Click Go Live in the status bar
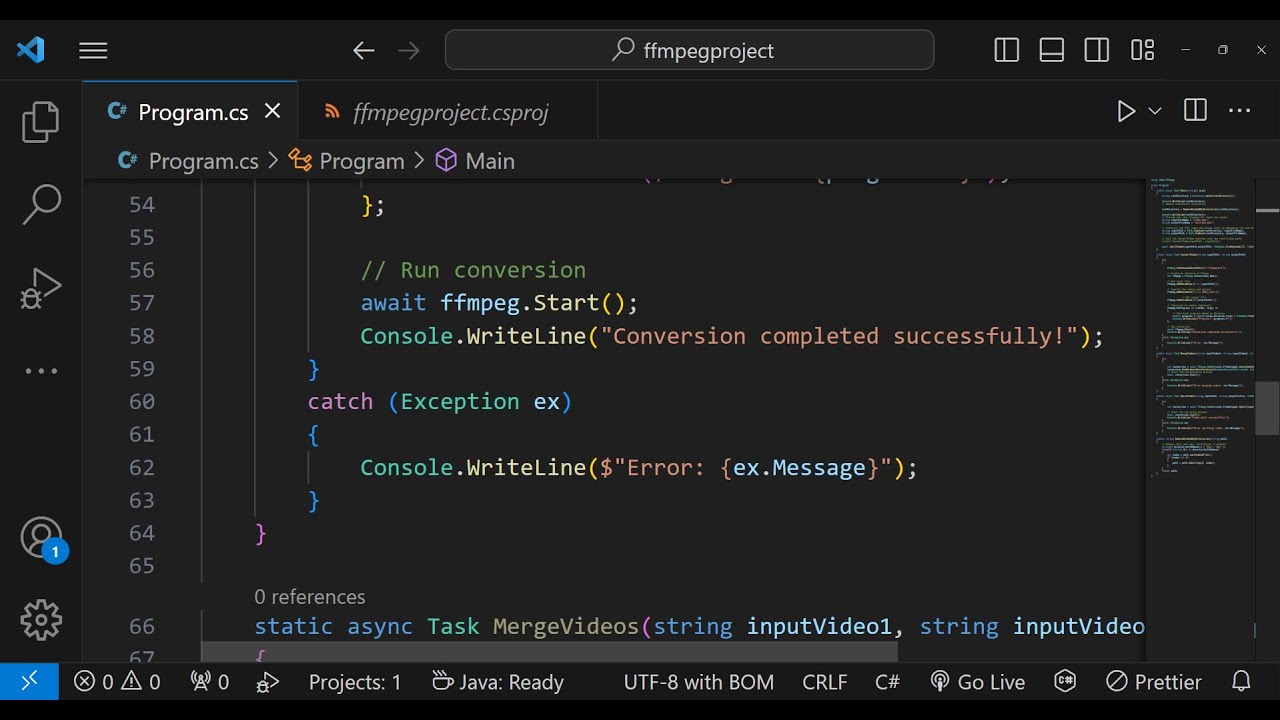The width and height of the screenshot is (1280, 720). point(978,682)
